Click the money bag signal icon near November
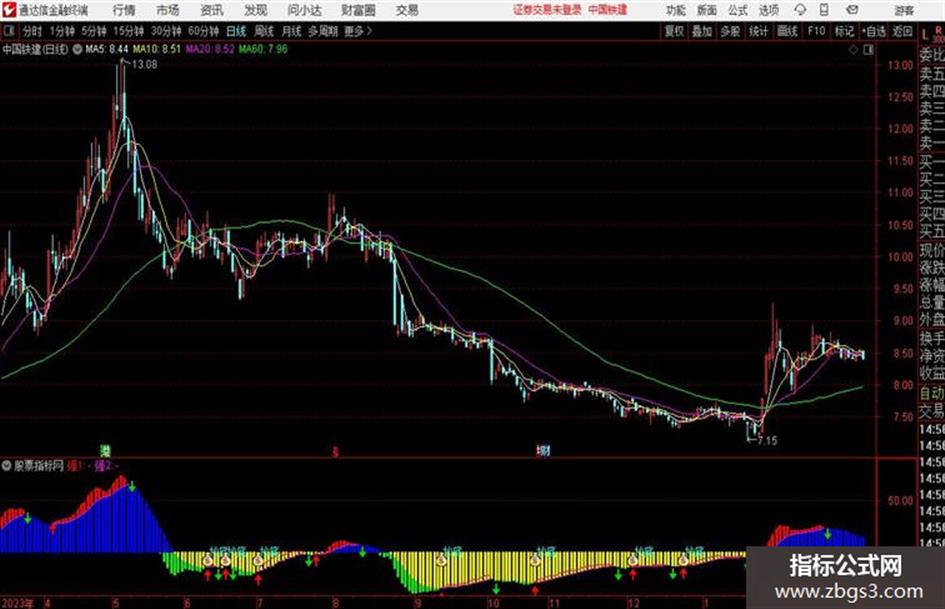Screen dimensions: 945x609 point(535,561)
